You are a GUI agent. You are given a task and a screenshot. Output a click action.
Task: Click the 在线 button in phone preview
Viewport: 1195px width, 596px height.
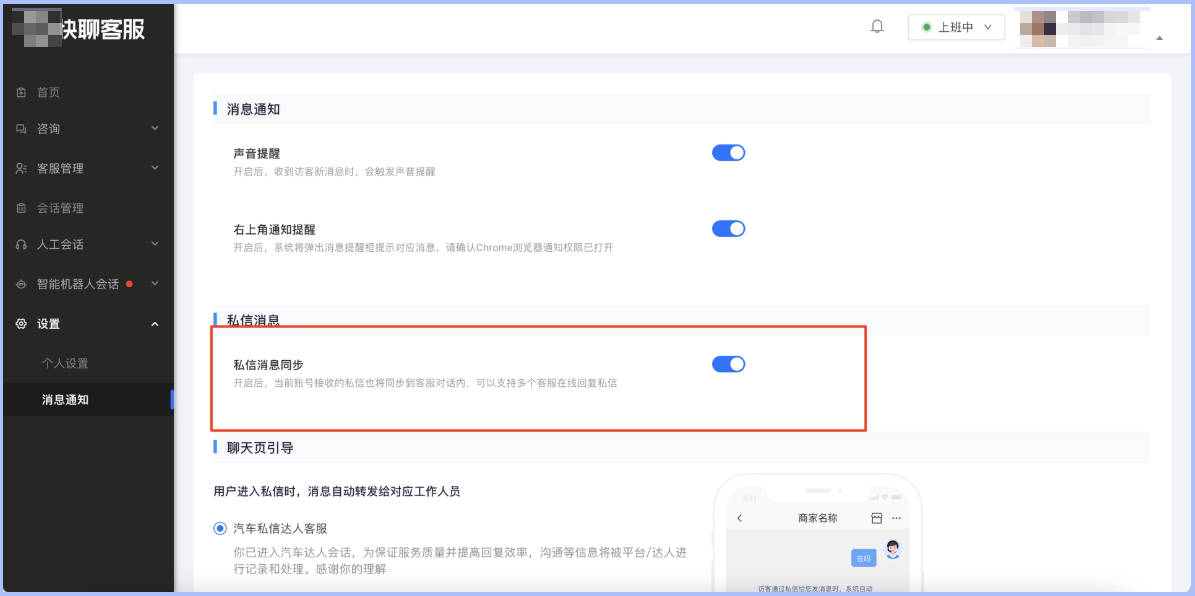coord(863,558)
